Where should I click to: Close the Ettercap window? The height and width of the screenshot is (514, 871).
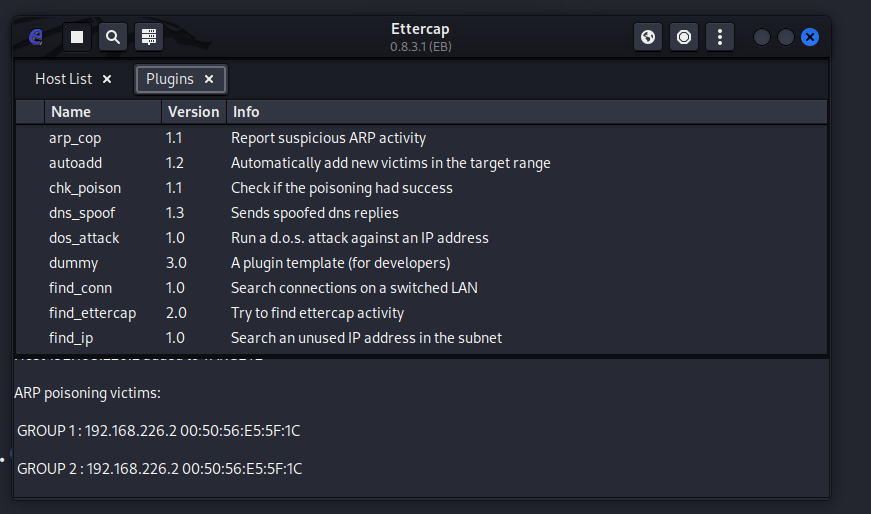tap(810, 37)
